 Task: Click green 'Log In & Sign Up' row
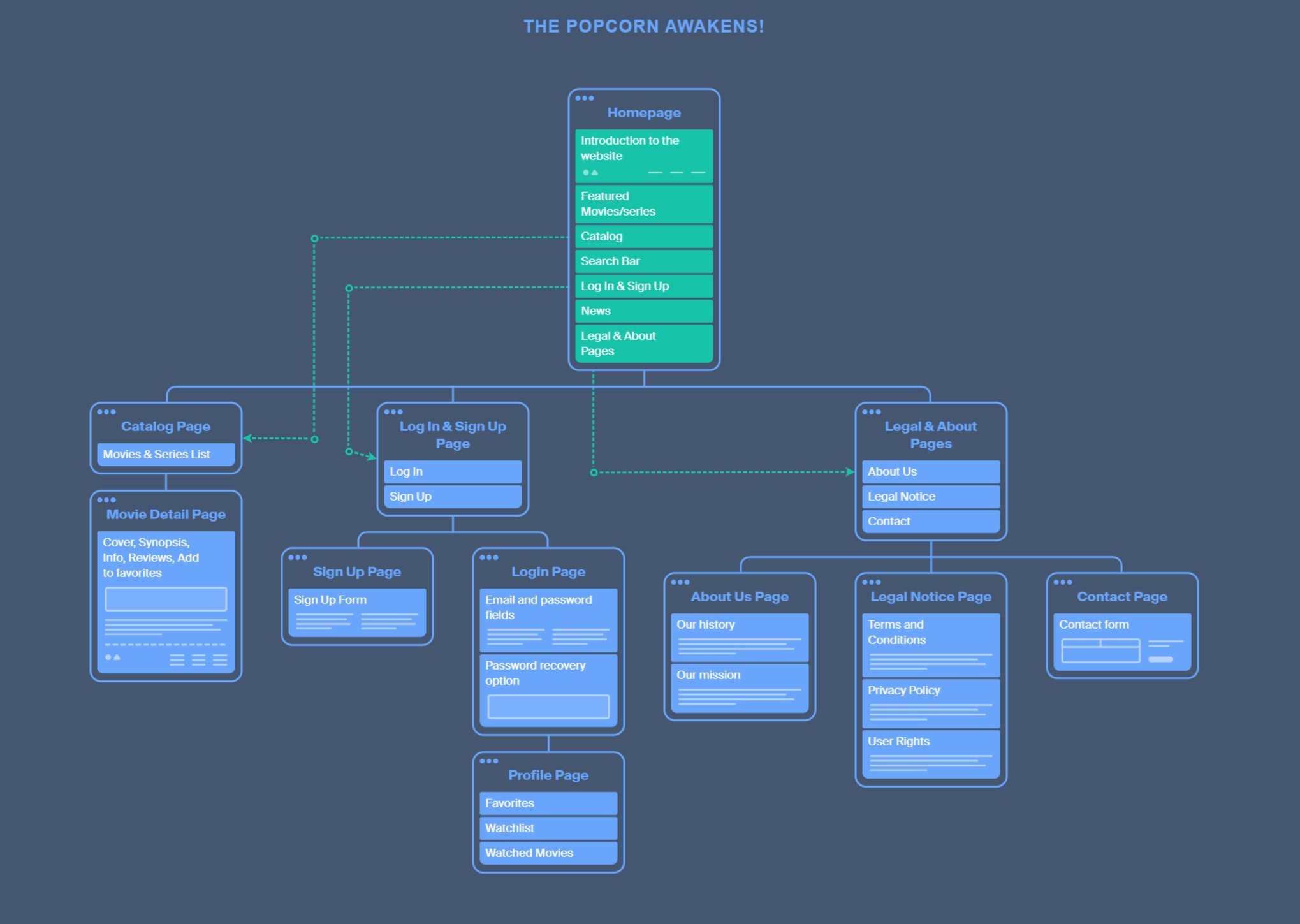tap(644, 286)
